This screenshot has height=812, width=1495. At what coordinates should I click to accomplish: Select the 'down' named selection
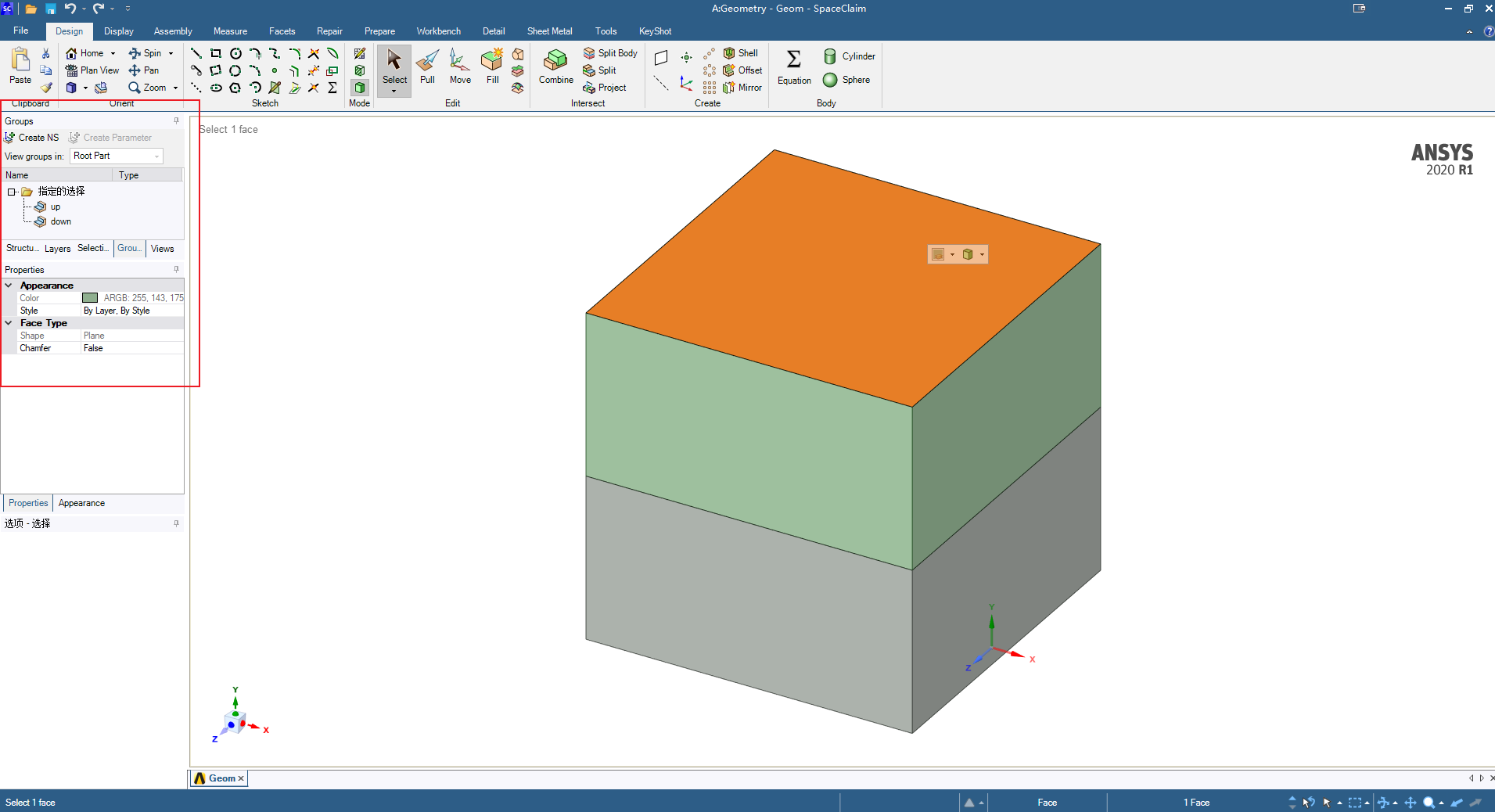tap(60, 221)
